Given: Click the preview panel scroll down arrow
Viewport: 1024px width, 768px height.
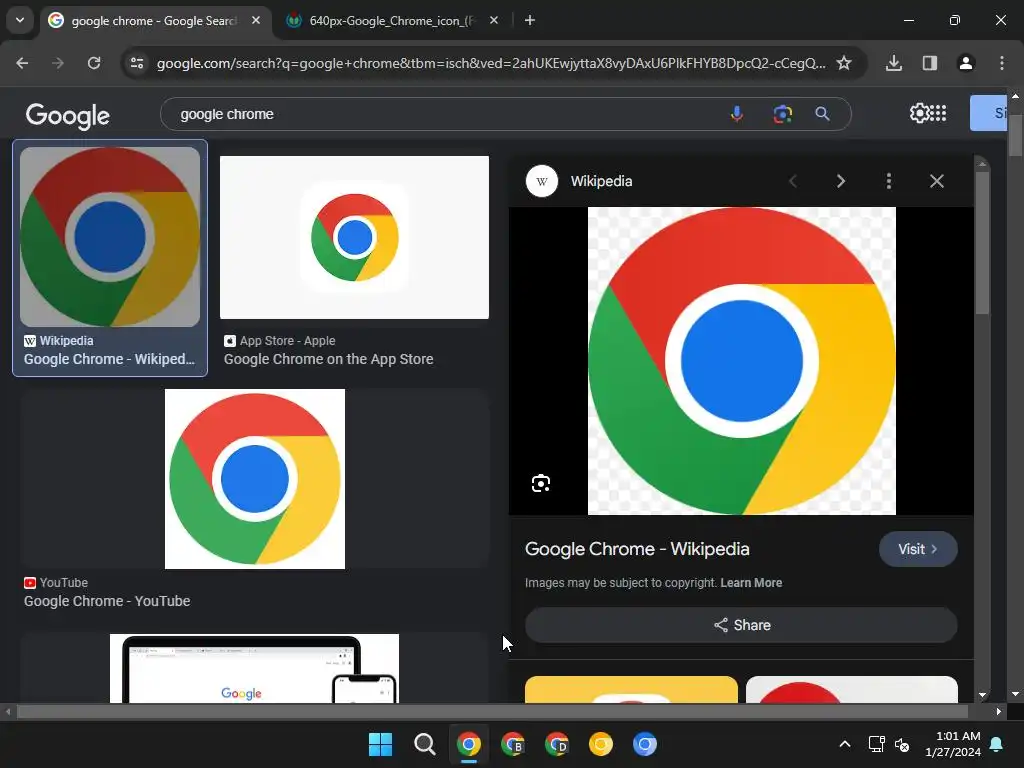Looking at the screenshot, I should click(x=982, y=696).
